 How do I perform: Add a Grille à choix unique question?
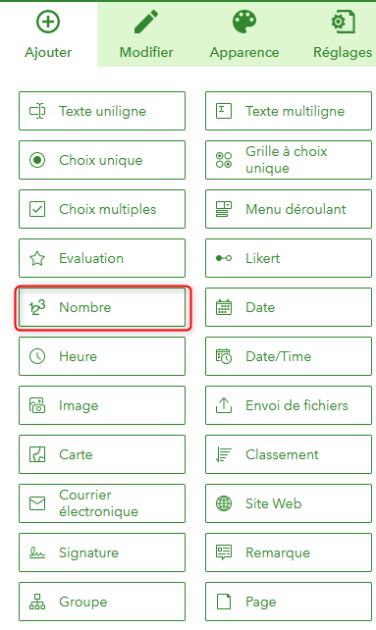(288, 160)
